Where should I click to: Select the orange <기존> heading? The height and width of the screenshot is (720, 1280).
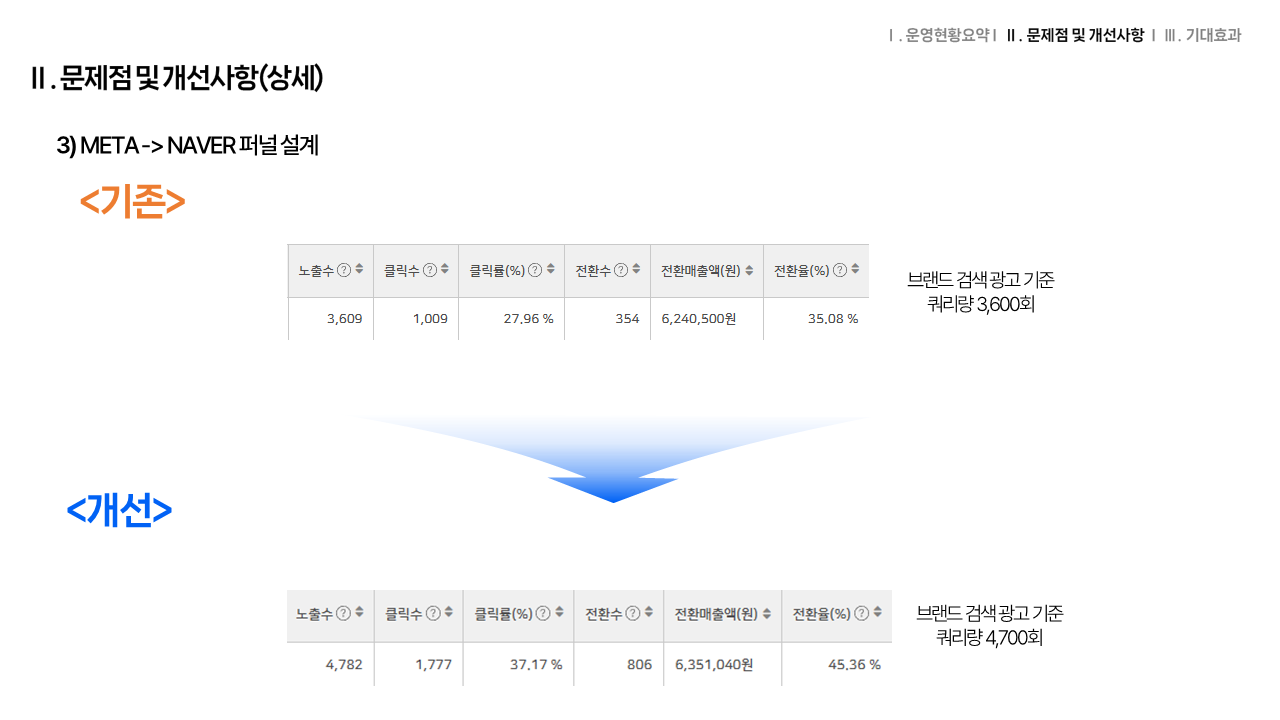click(x=132, y=202)
